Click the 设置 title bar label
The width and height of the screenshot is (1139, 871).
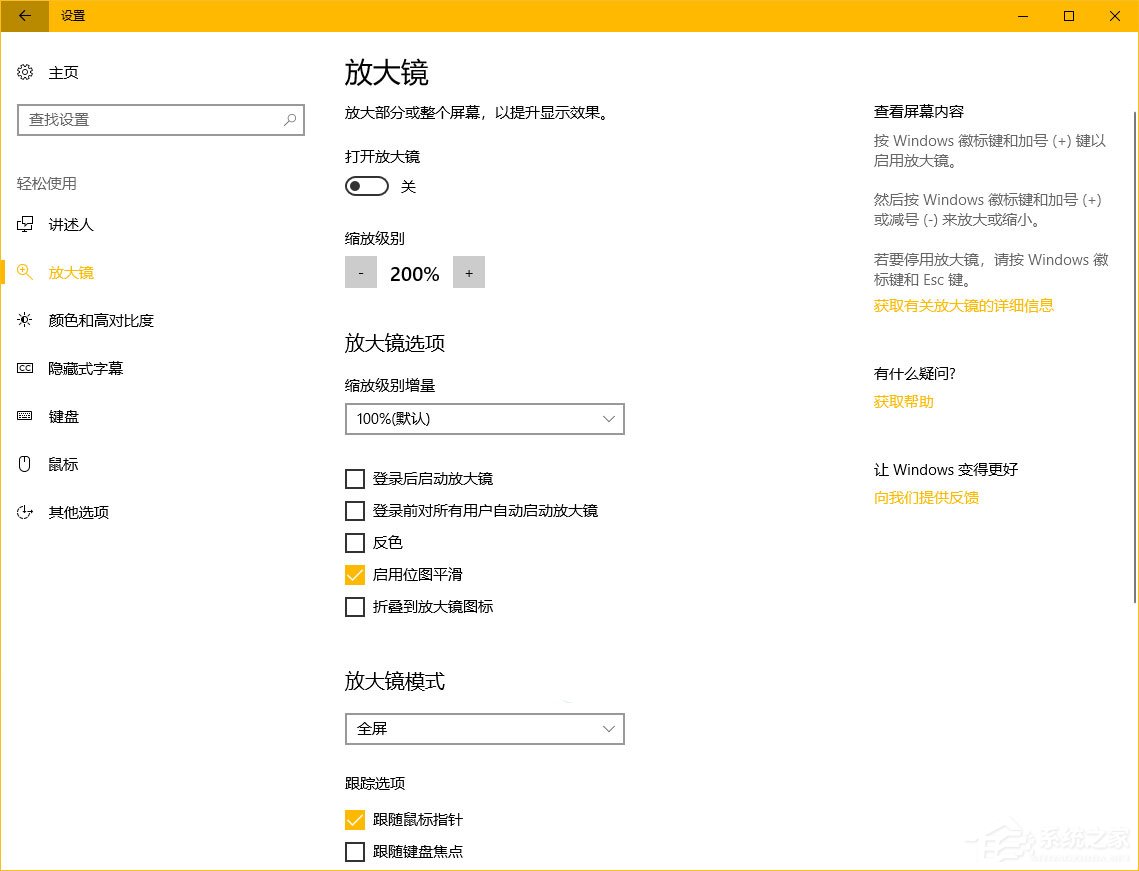[72, 16]
